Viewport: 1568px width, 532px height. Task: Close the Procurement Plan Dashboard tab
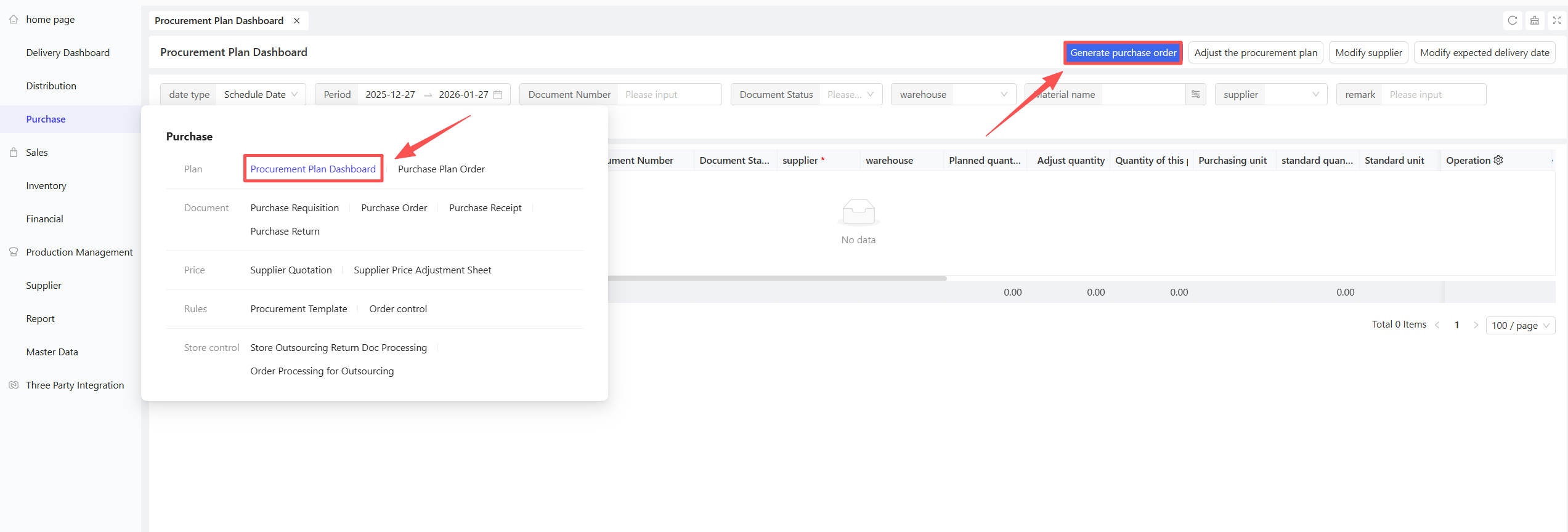tap(297, 21)
